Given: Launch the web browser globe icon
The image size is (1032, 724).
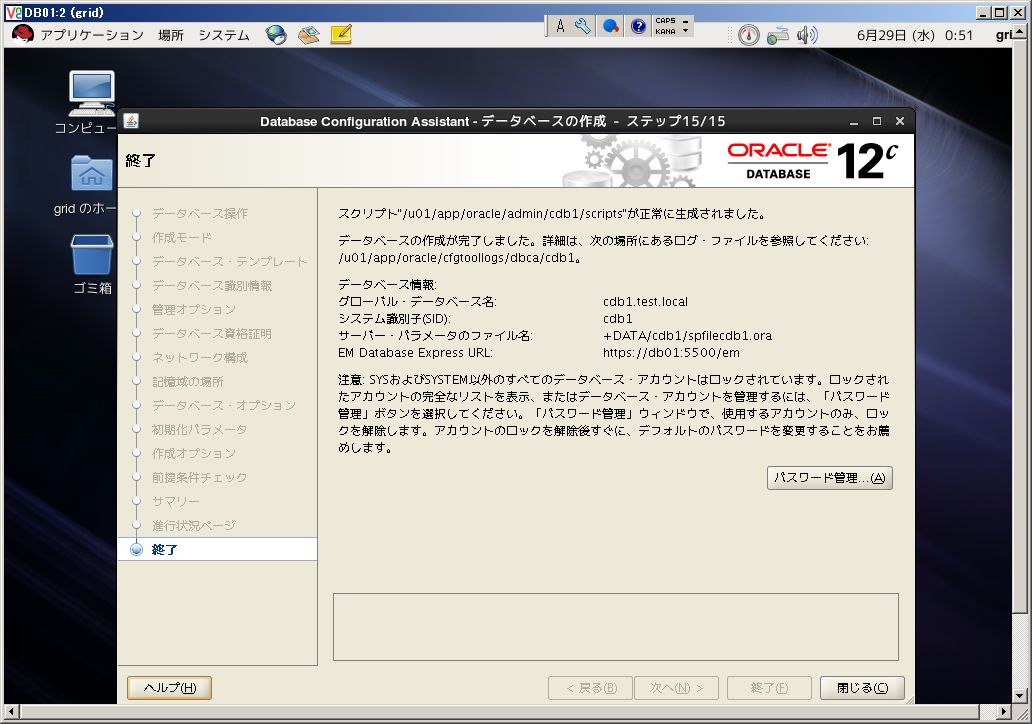Looking at the screenshot, I should pos(276,35).
